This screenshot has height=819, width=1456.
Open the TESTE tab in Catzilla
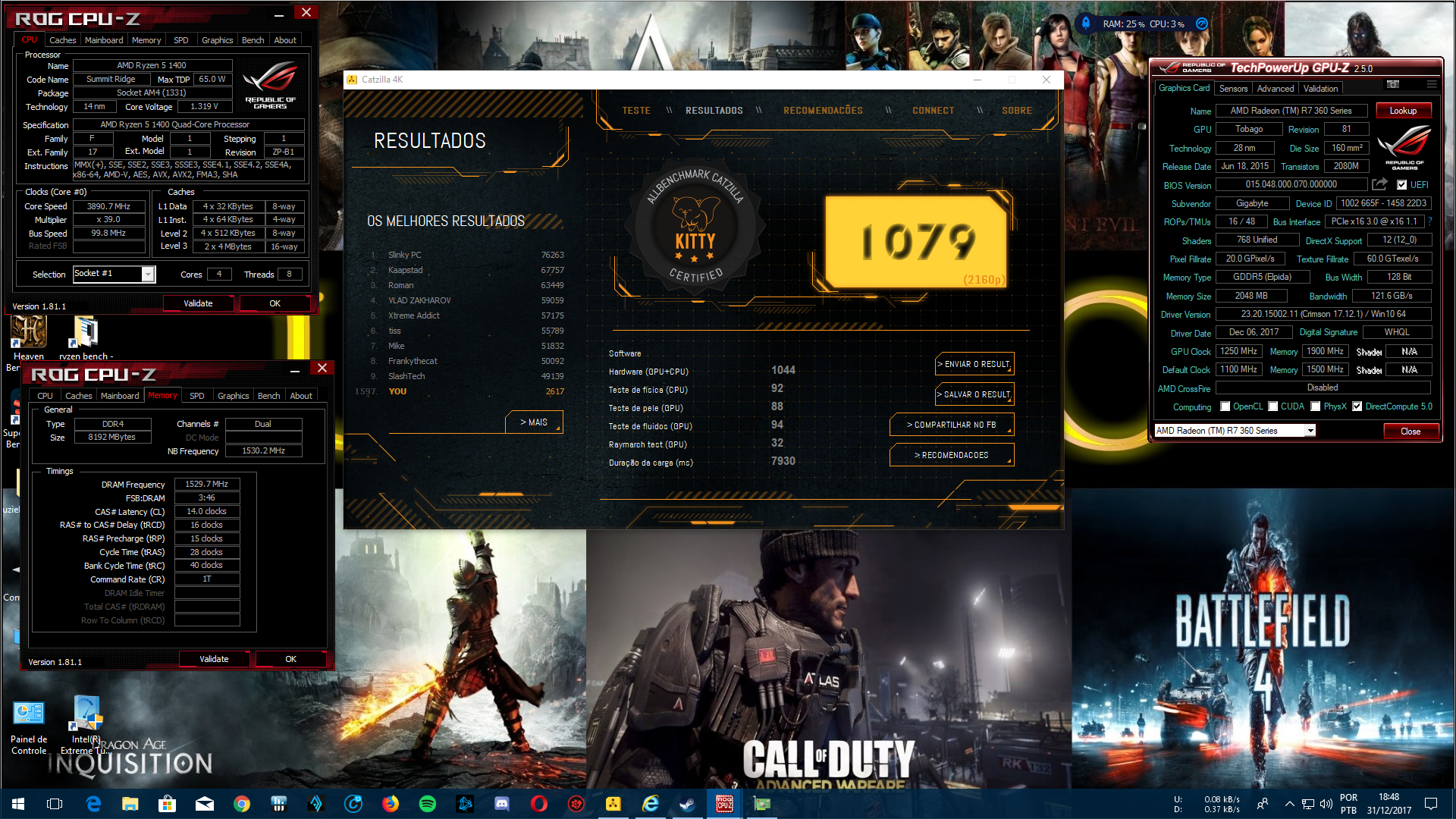coord(636,111)
